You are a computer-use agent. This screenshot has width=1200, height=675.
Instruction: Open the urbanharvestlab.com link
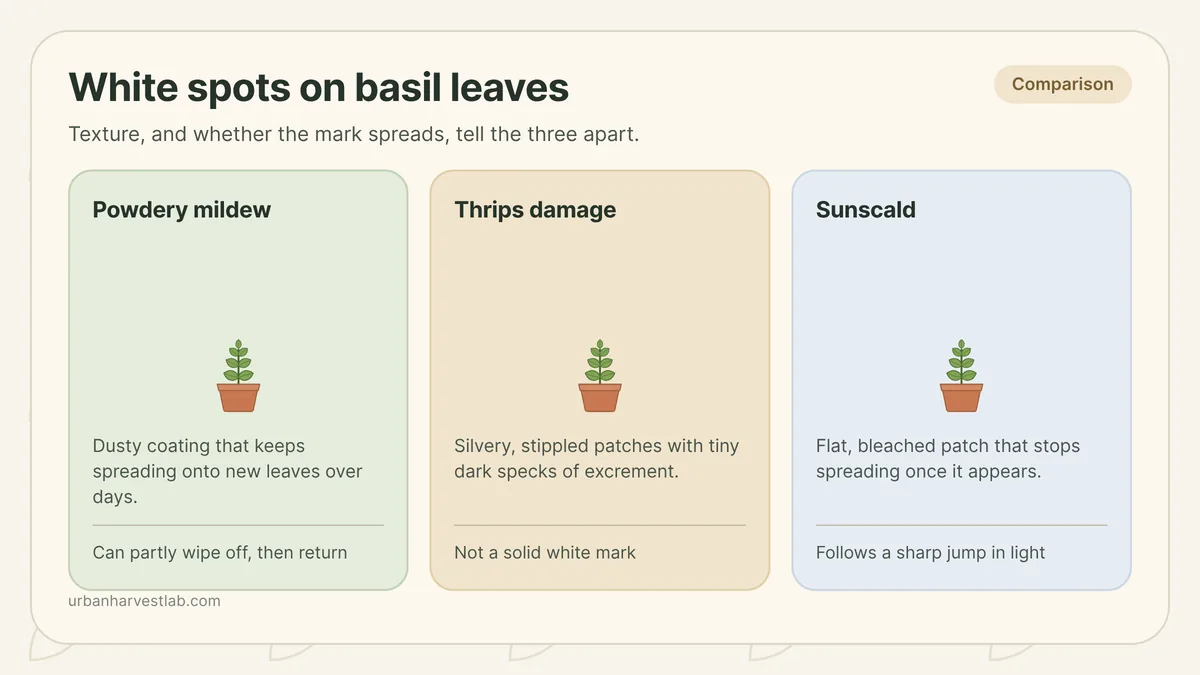(x=144, y=601)
